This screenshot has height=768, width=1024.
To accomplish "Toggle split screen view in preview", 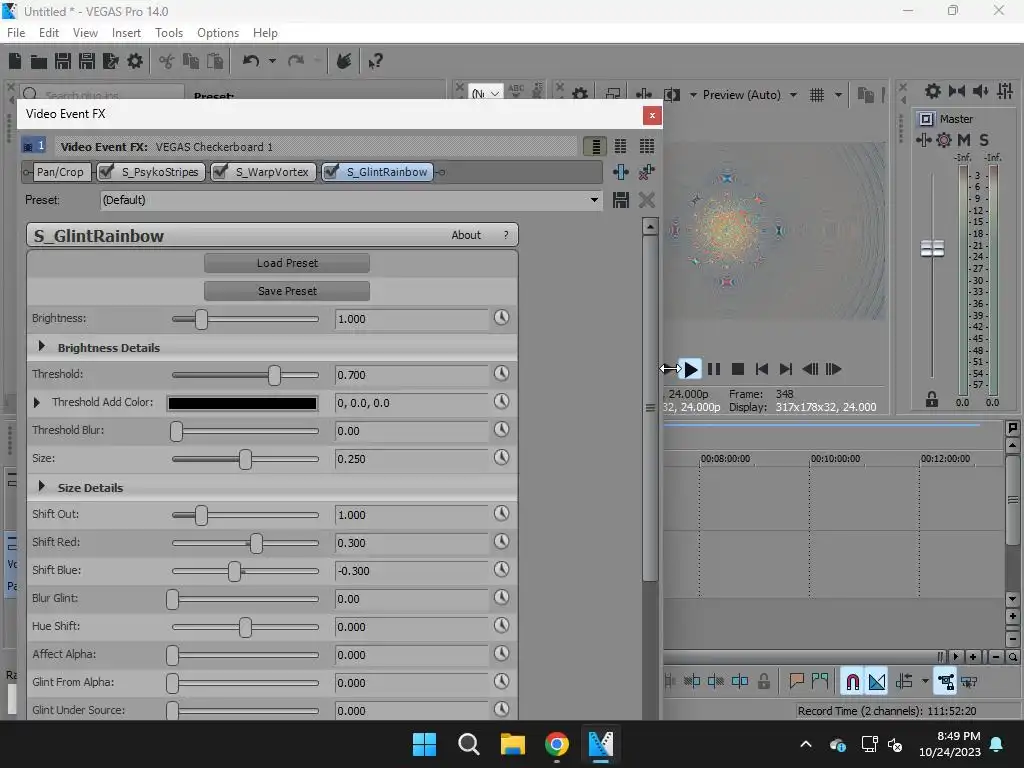I will pos(671,95).
